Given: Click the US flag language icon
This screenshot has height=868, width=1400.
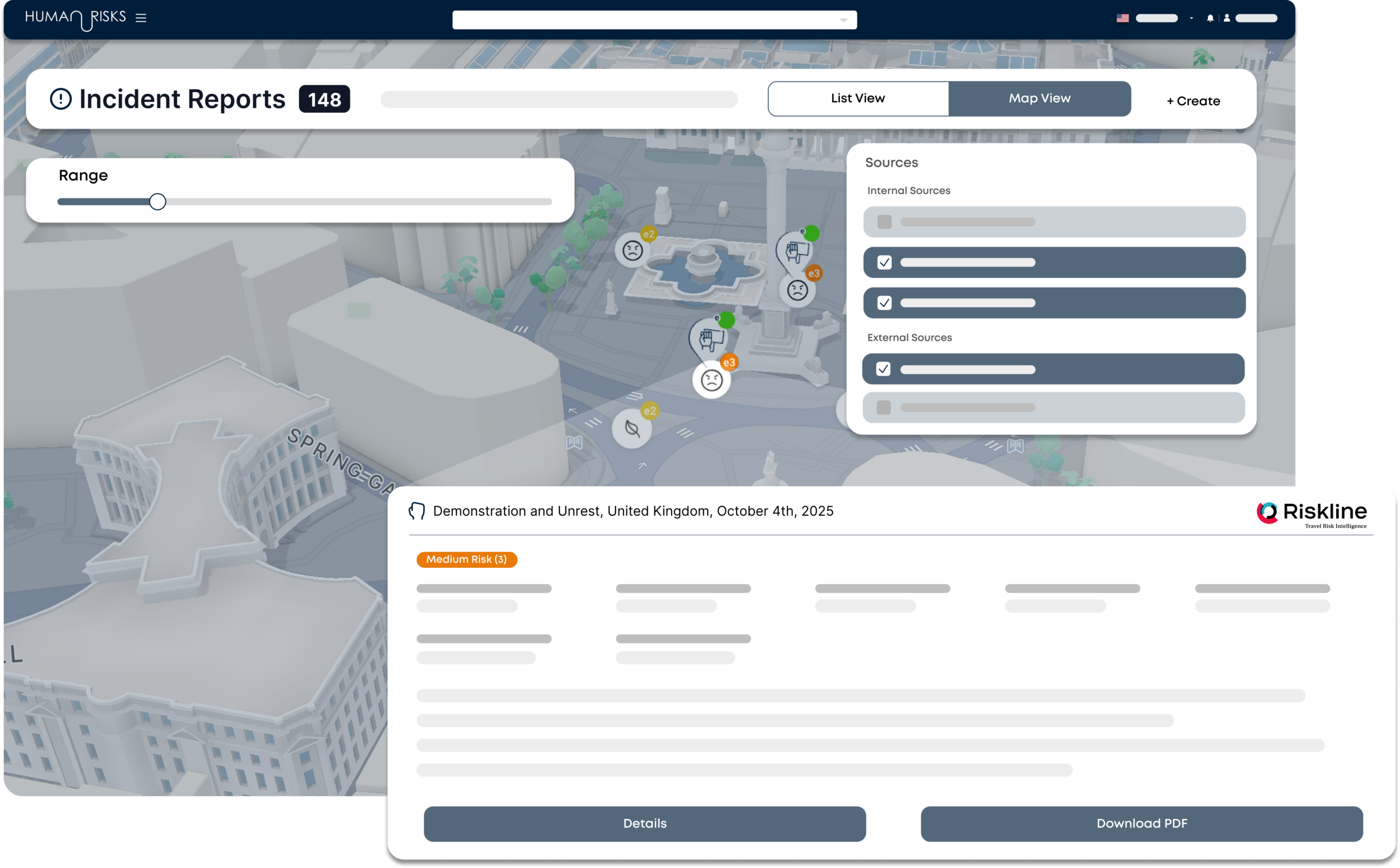Looking at the screenshot, I should [x=1122, y=19].
